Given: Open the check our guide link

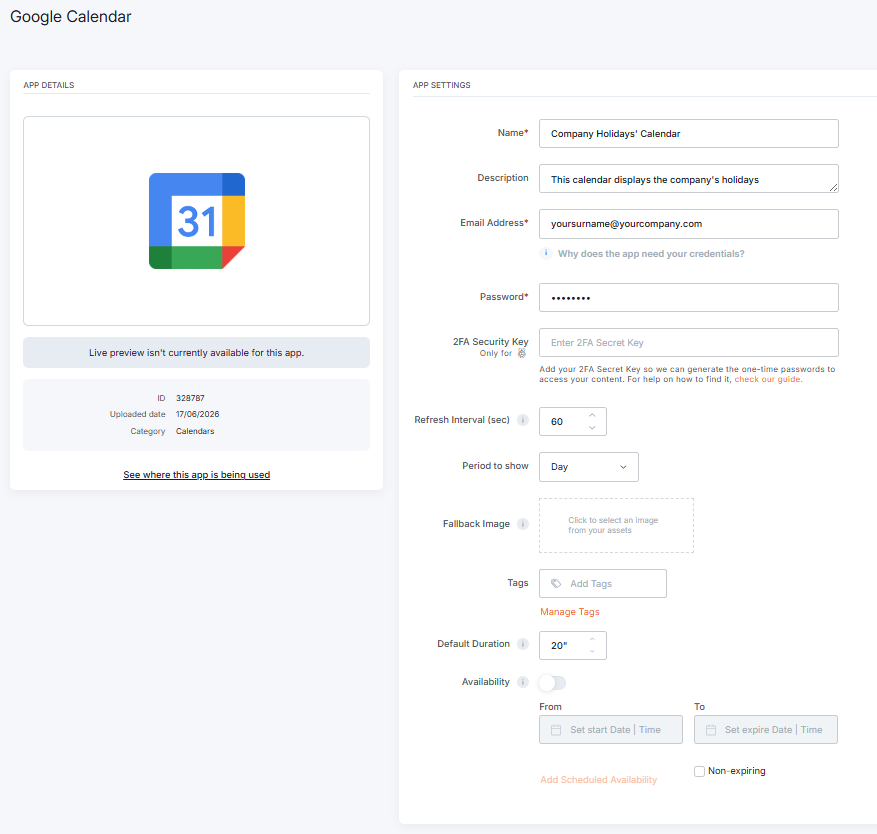Looking at the screenshot, I should [767, 379].
